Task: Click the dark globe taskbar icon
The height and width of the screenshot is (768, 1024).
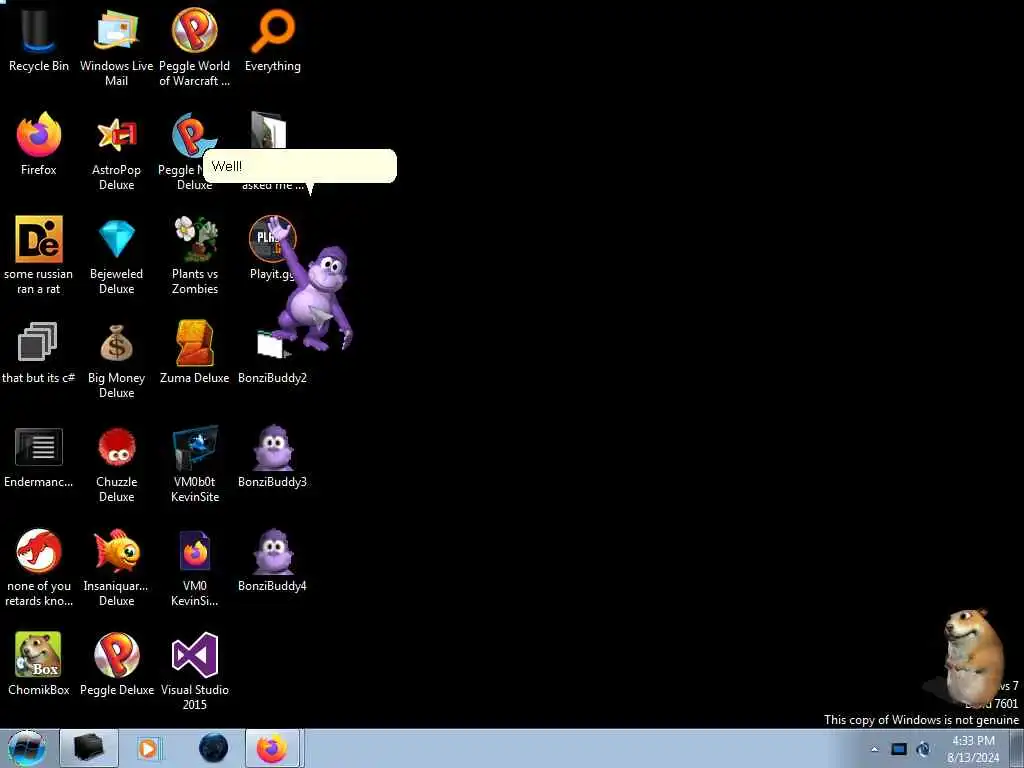Action: coord(214,748)
